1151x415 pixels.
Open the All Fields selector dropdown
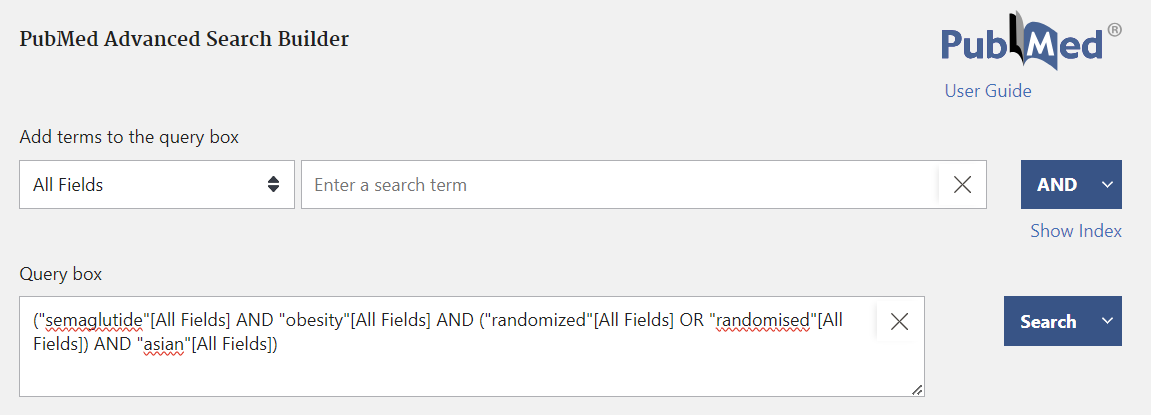coord(156,184)
